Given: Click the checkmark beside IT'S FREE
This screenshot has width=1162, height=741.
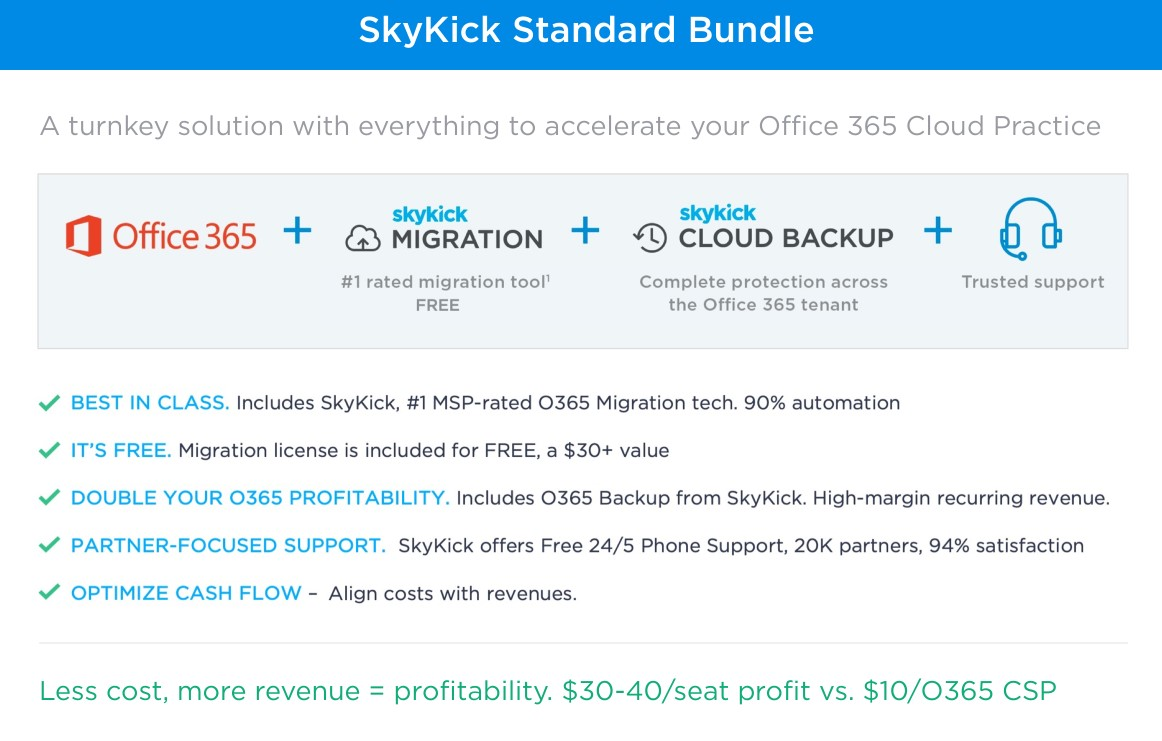Looking at the screenshot, I should (x=49, y=451).
